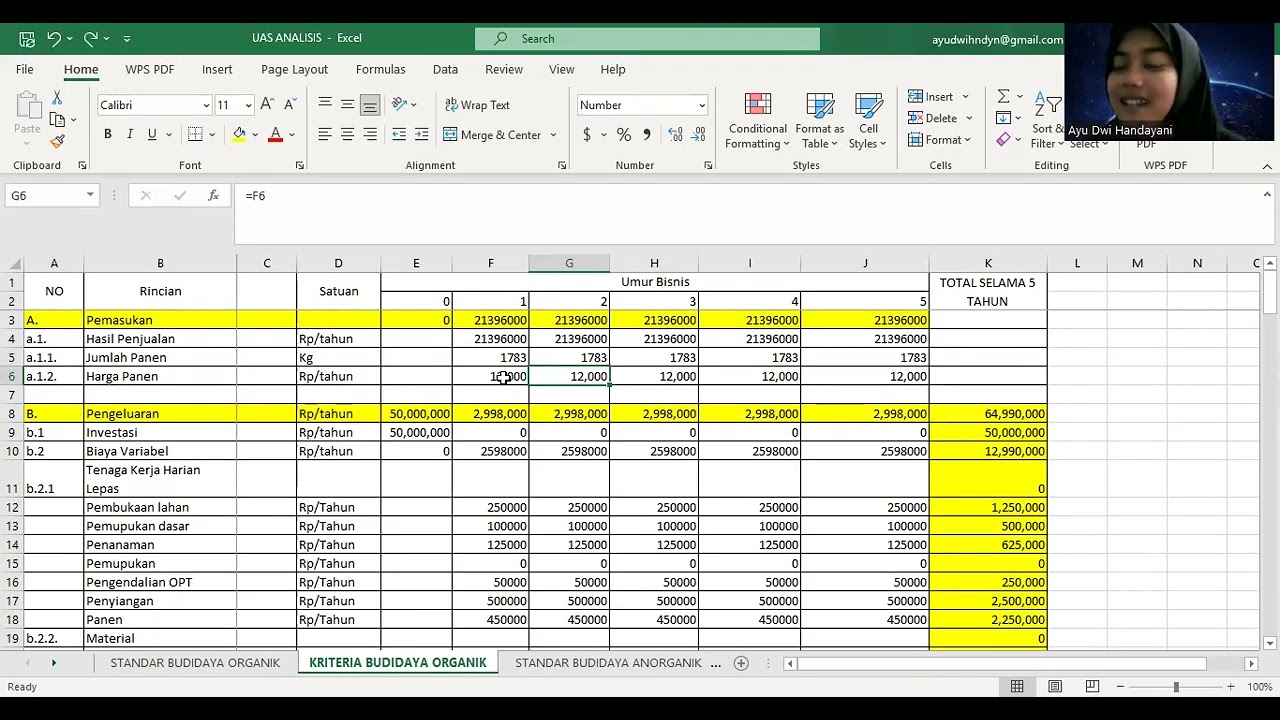Viewport: 1280px width, 720px height.
Task: Click the Undo arrow
Action: point(53,38)
